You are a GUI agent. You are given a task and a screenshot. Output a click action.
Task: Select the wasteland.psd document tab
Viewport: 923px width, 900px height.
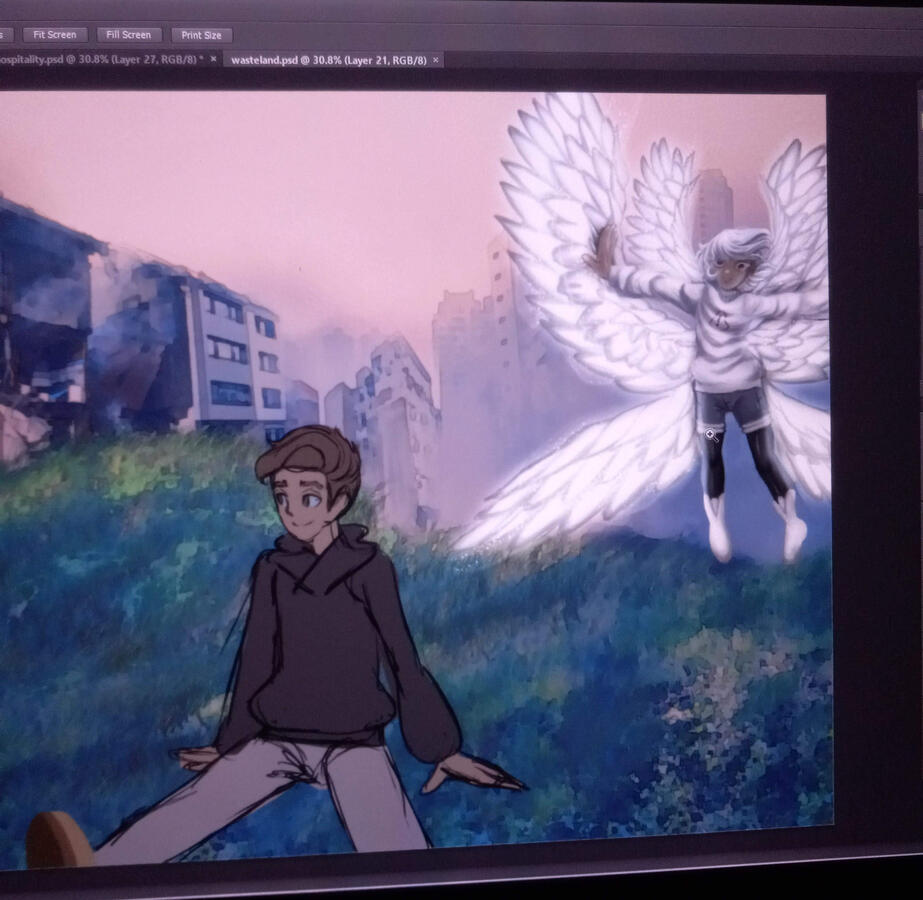[327, 60]
